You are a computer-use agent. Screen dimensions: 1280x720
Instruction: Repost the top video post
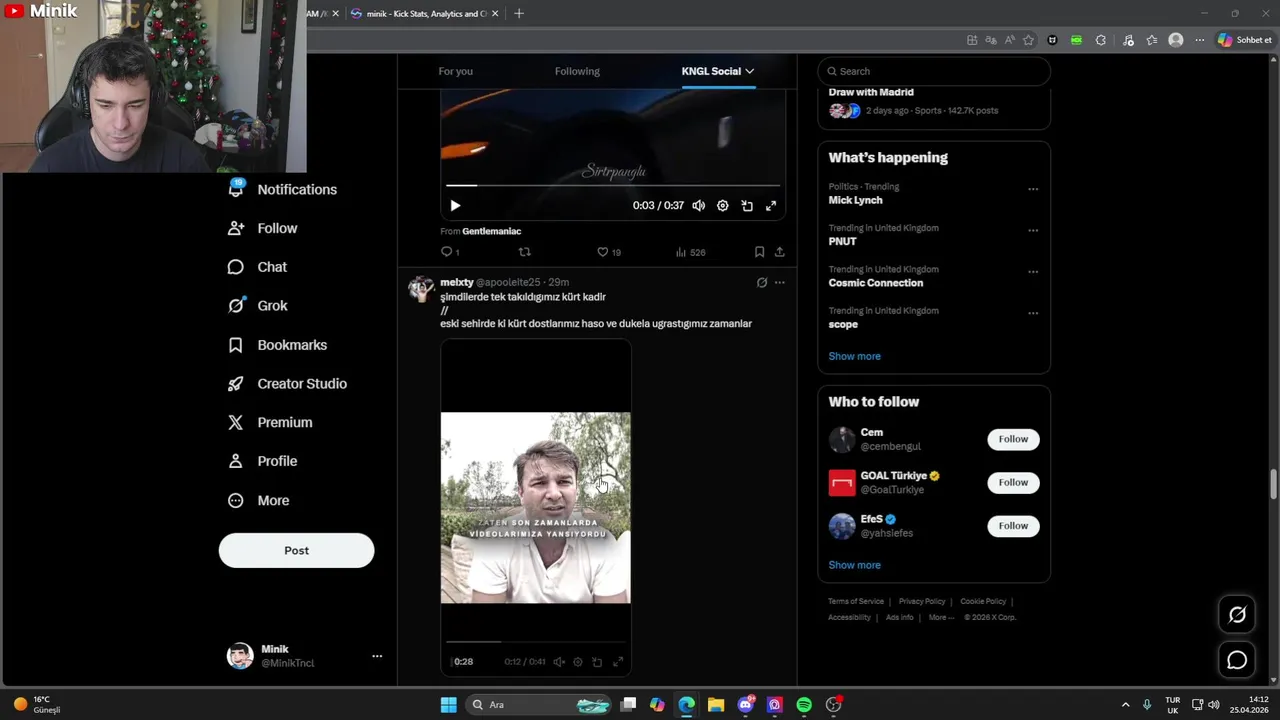pyautogui.click(x=524, y=252)
